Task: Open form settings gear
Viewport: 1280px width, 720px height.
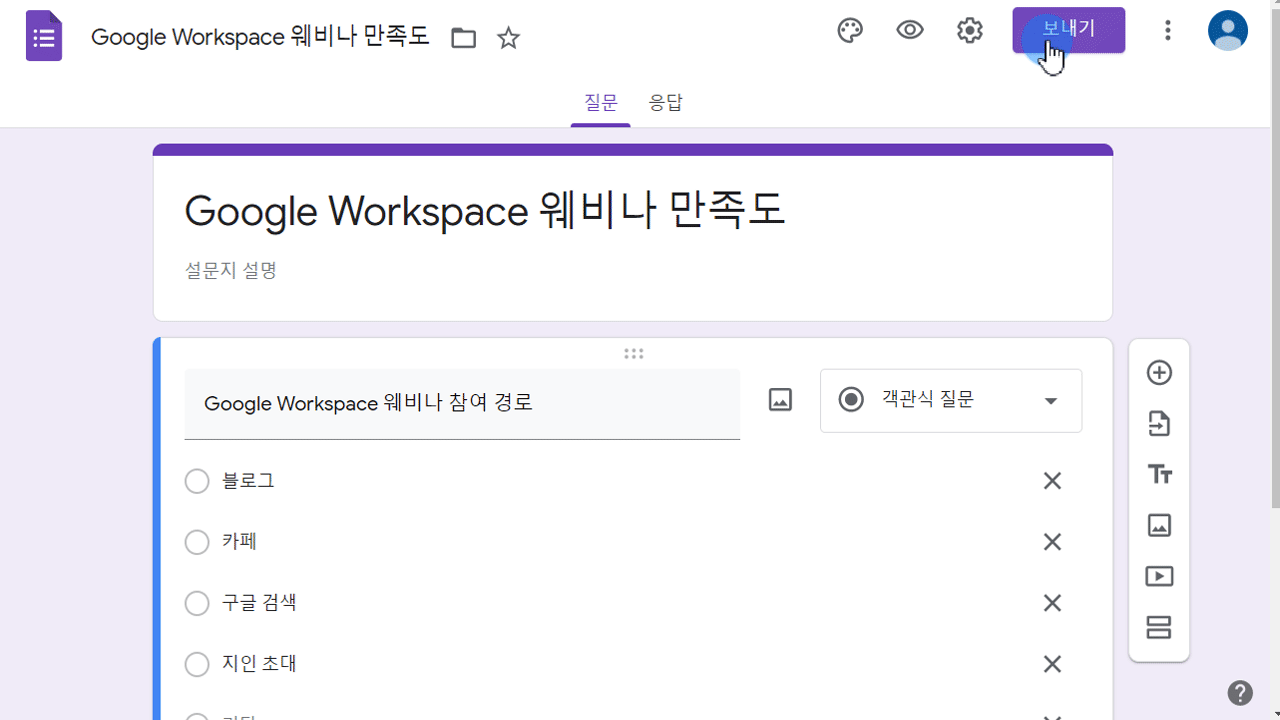Action: pyautogui.click(x=970, y=31)
